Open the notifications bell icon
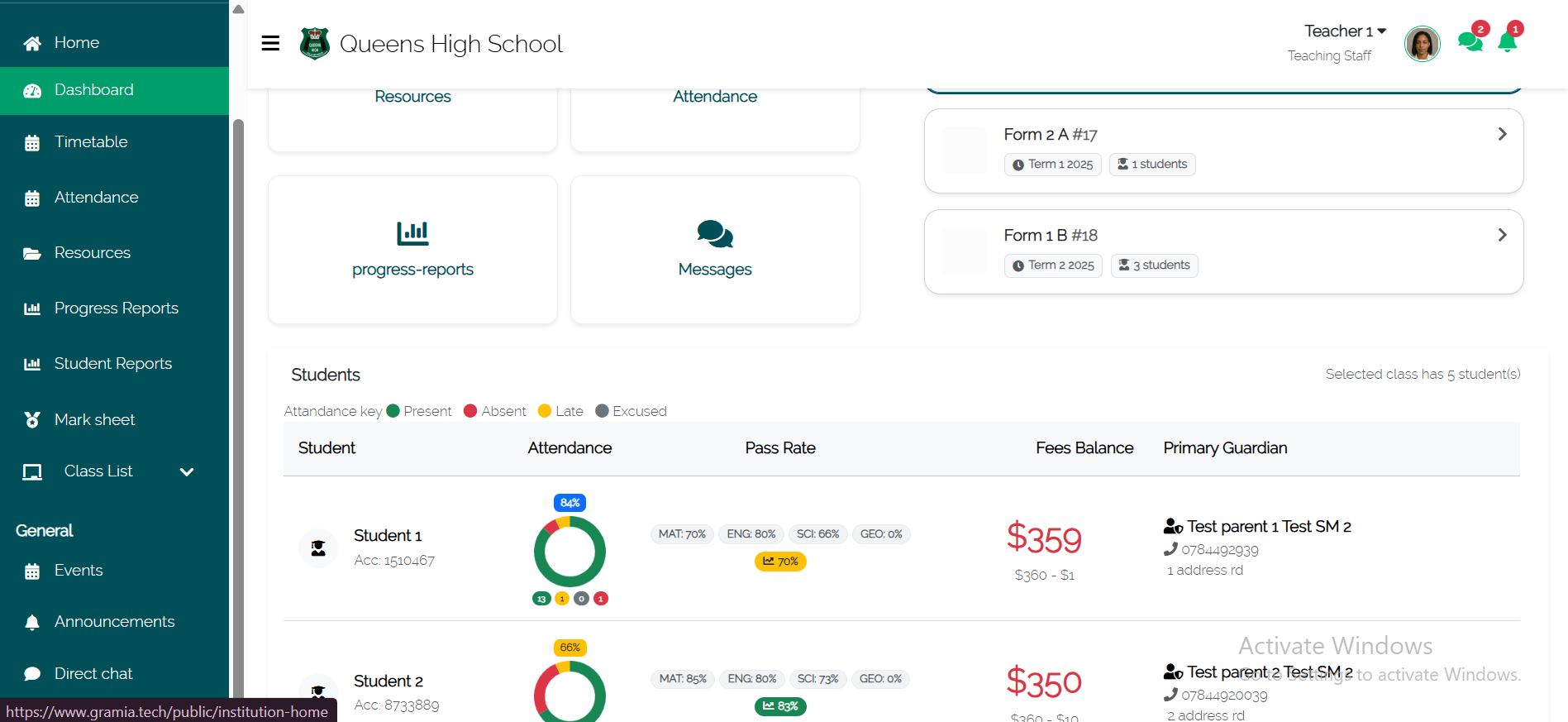The height and width of the screenshot is (722, 1568). tap(1507, 42)
